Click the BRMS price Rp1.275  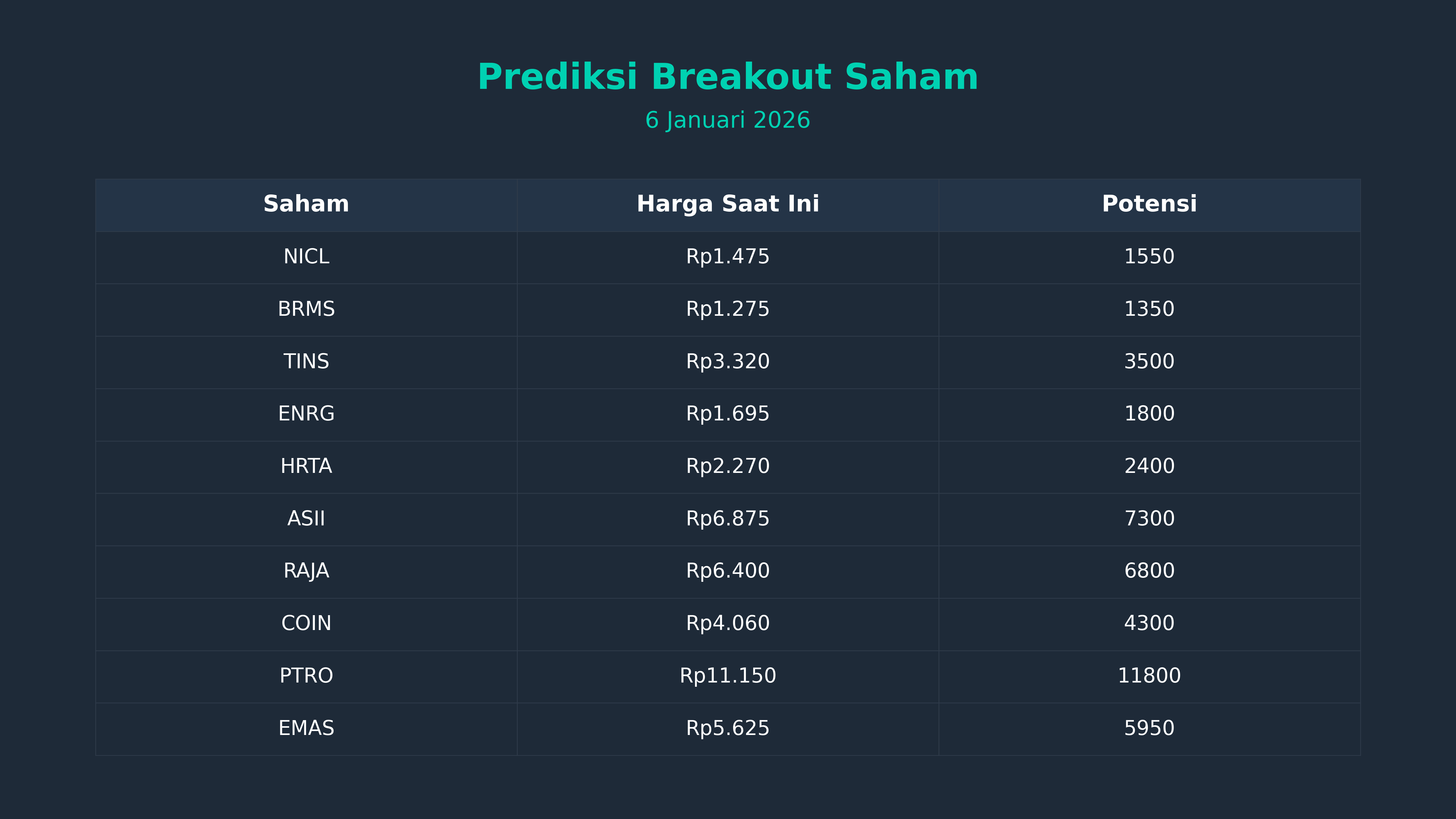[727, 309]
